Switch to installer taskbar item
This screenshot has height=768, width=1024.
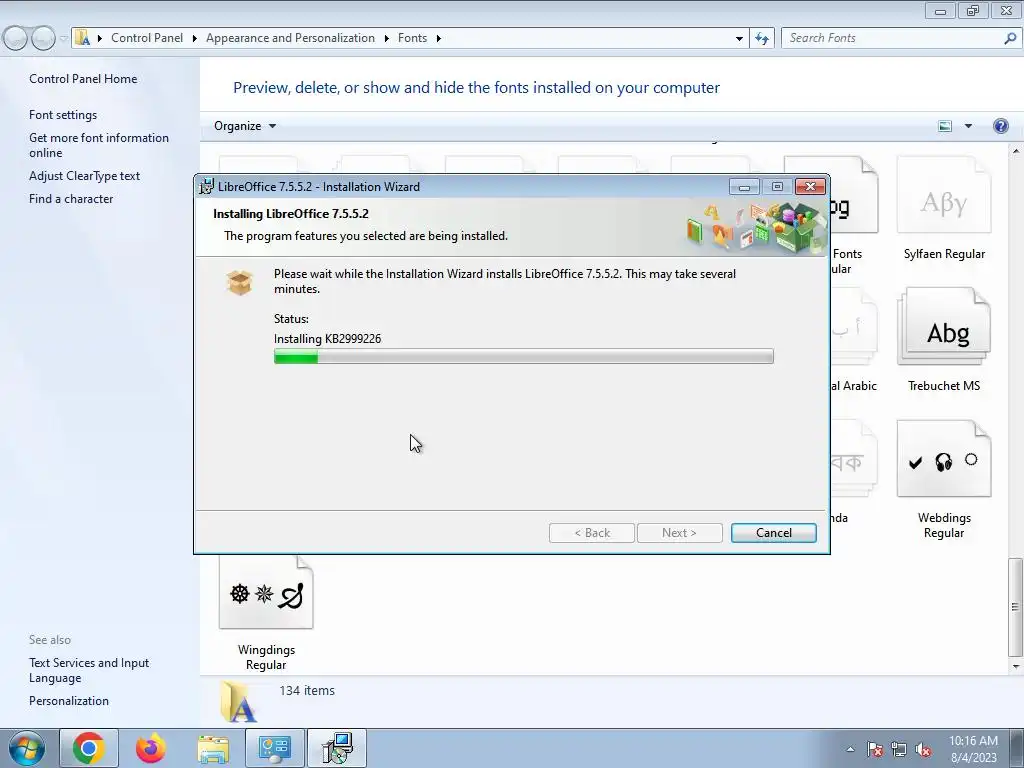(x=337, y=748)
